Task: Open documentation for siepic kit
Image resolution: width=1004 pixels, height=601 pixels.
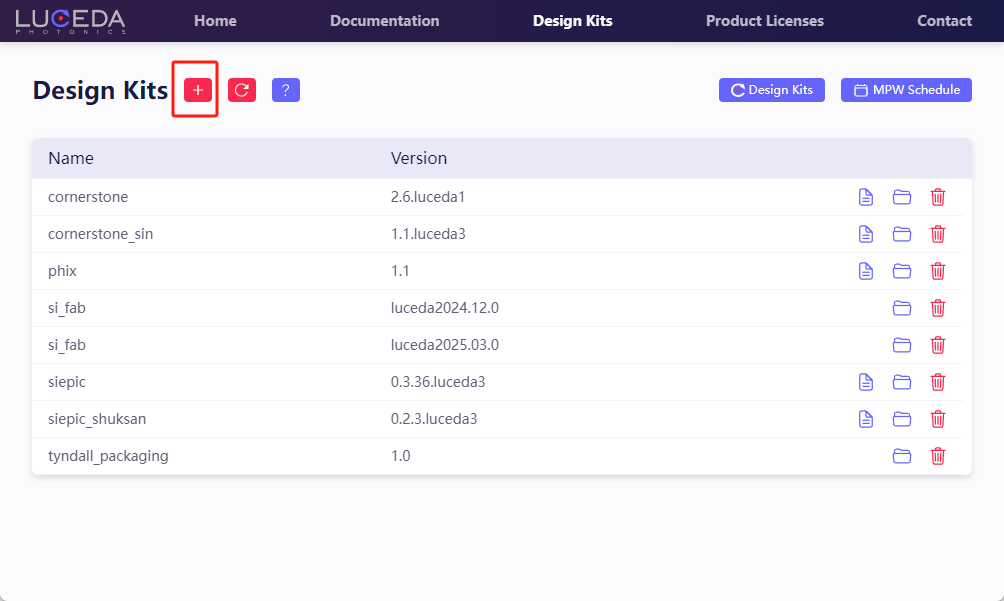Action: pyautogui.click(x=866, y=382)
